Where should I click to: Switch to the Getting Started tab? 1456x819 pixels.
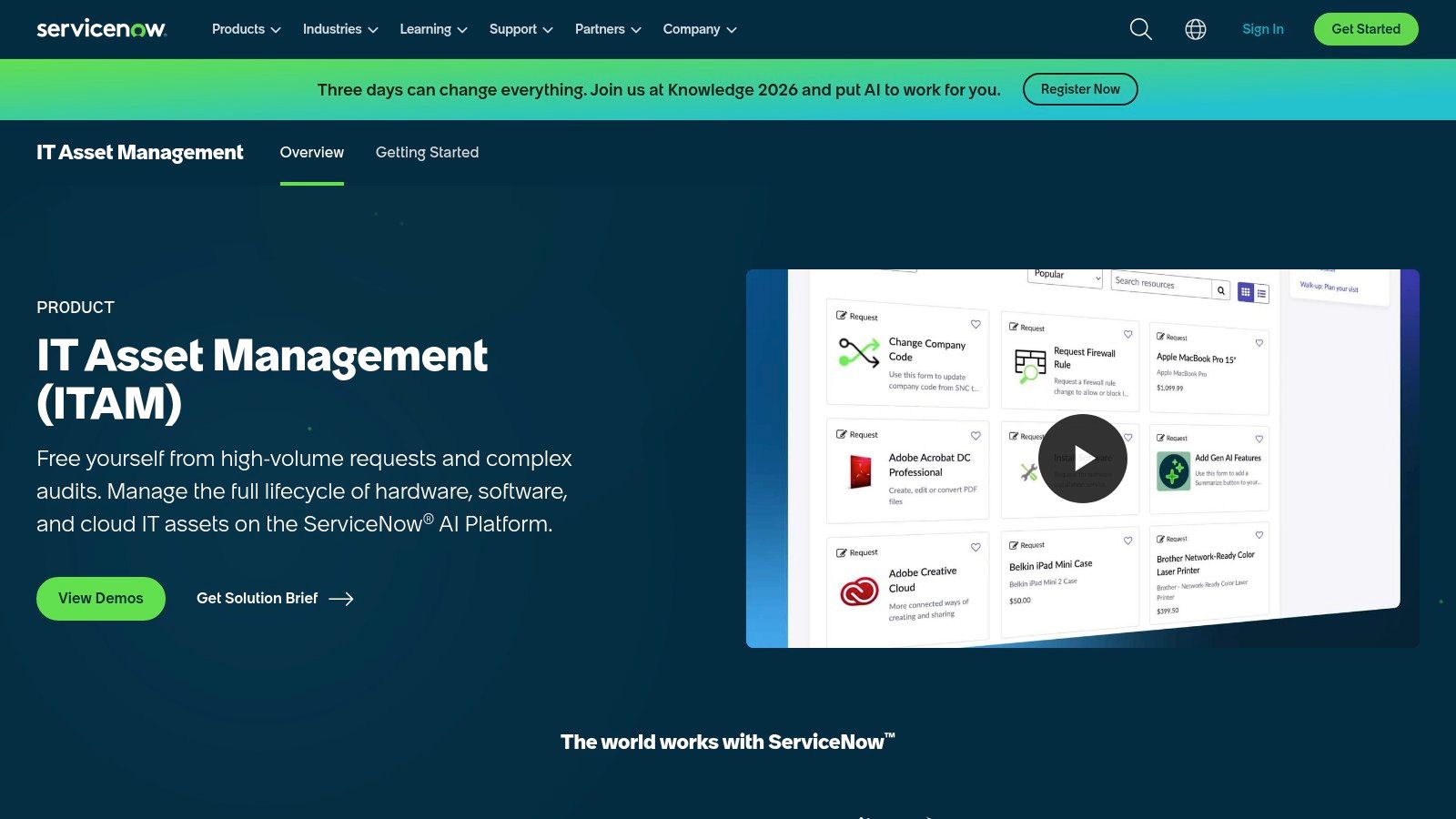[x=427, y=153]
